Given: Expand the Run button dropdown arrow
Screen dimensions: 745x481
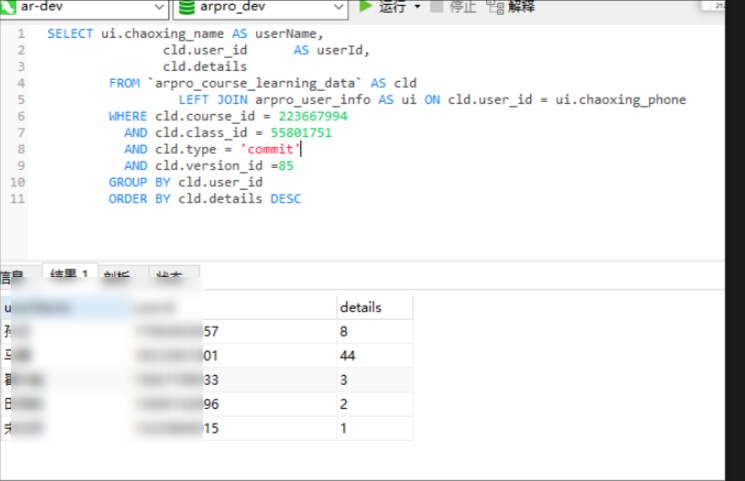Looking at the screenshot, I should coord(417,7).
